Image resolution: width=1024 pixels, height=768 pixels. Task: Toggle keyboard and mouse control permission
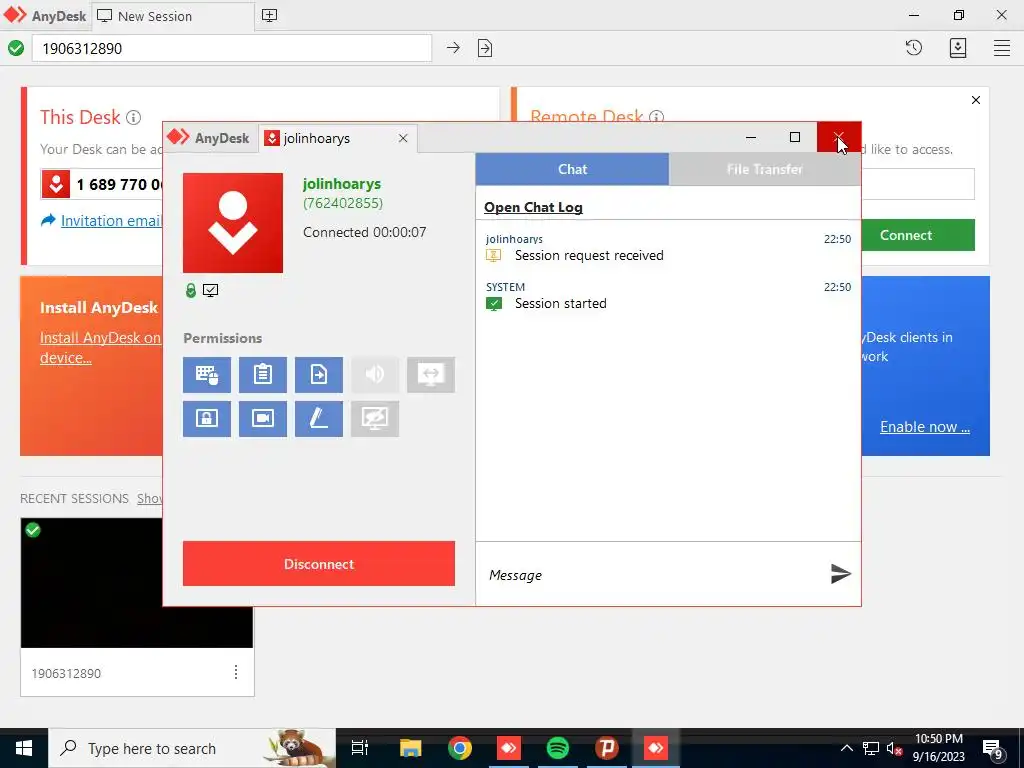pyautogui.click(x=206, y=375)
